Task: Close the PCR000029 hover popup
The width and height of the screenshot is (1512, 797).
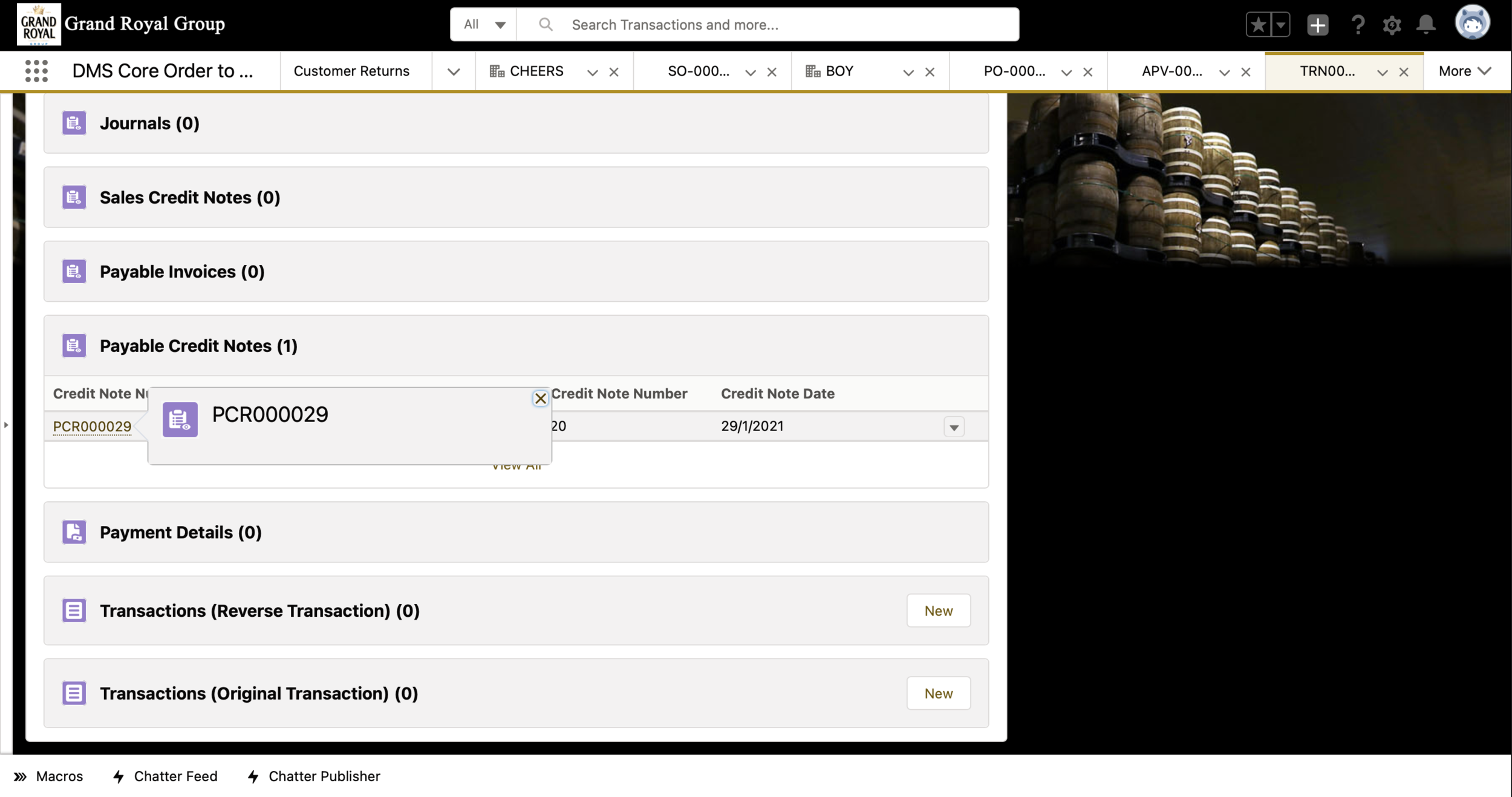Action: (540, 398)
